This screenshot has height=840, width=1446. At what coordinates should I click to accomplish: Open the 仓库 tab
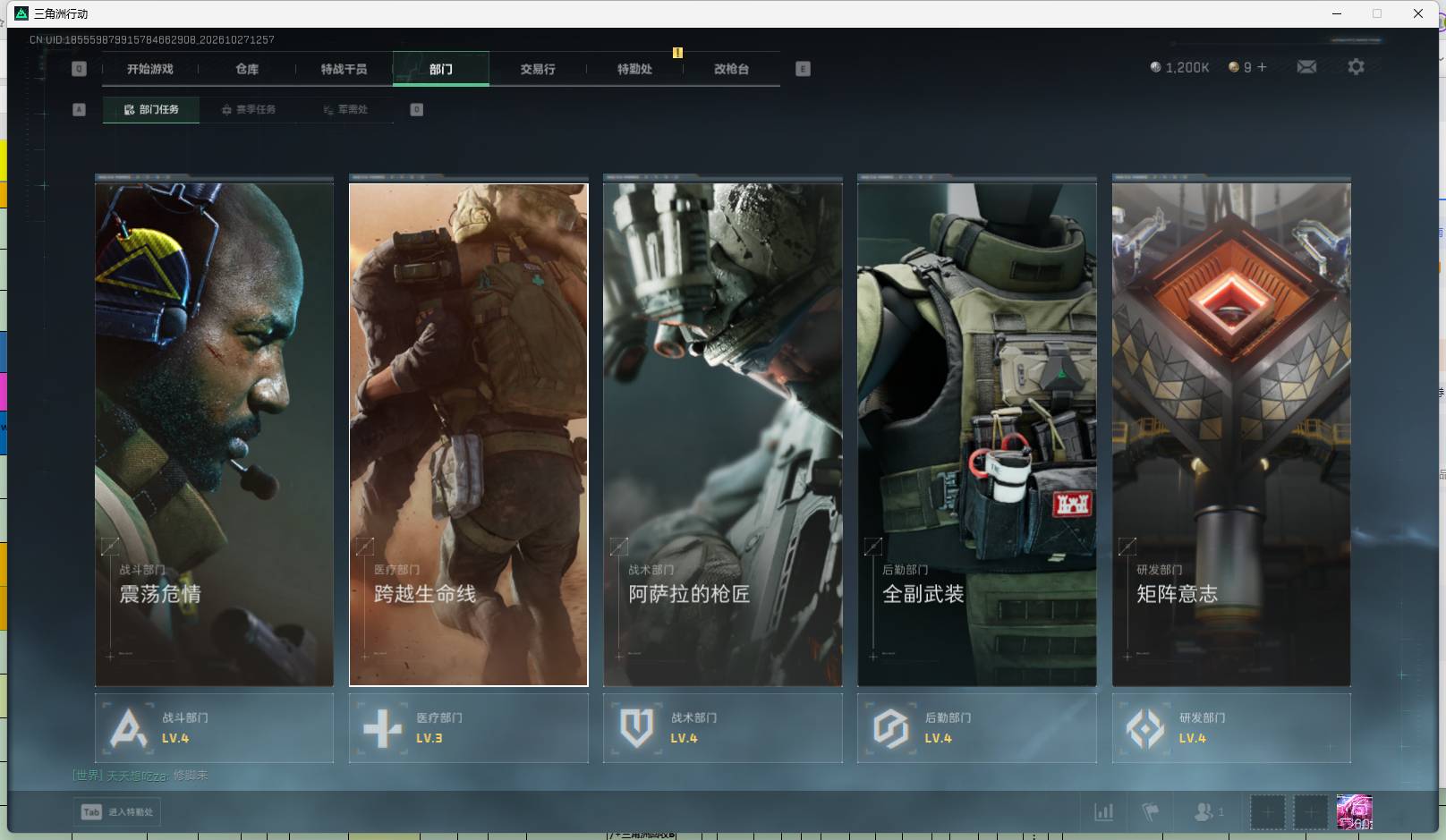247,69
